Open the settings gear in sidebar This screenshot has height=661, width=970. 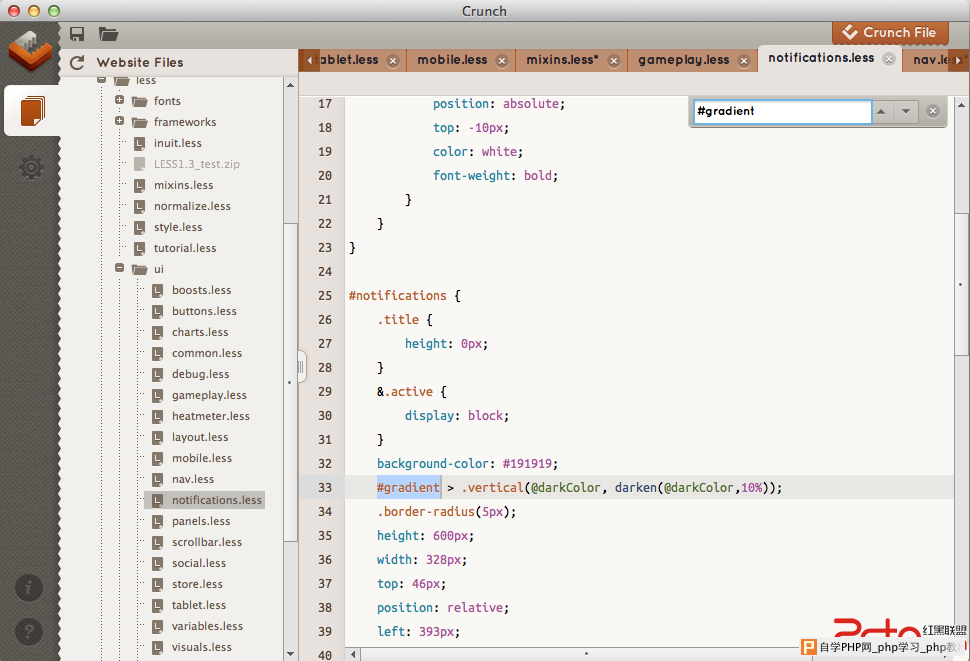[x=31, y=167]
